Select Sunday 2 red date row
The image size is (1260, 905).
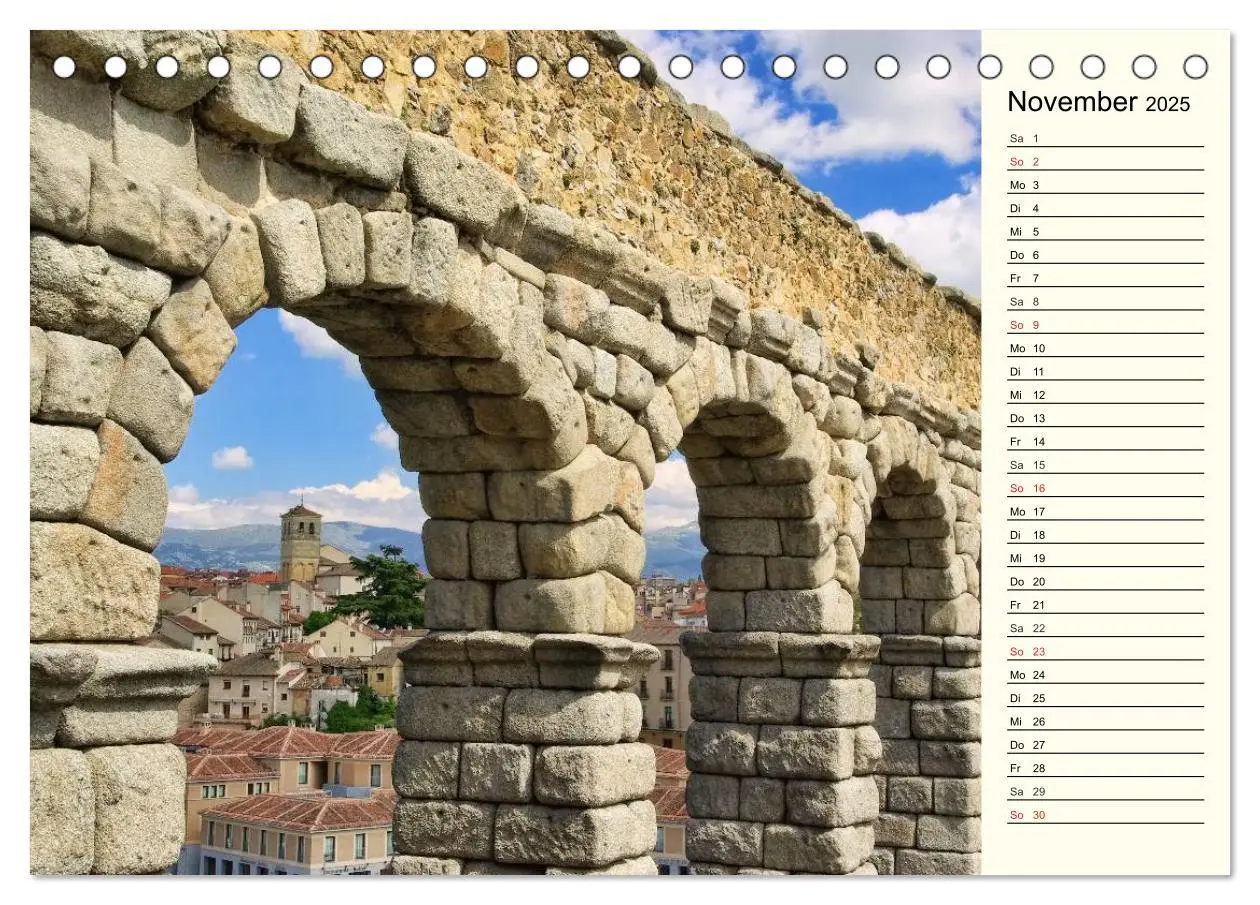click(x=1105, y=162)
